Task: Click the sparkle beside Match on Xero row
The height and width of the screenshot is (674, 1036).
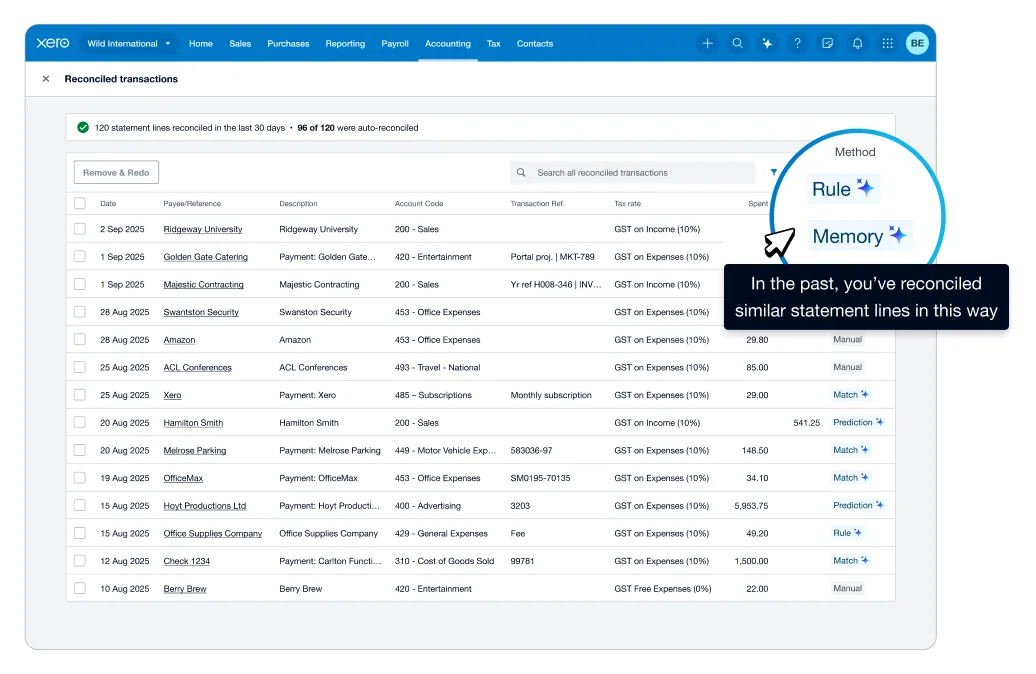Action: click(865, 394)
